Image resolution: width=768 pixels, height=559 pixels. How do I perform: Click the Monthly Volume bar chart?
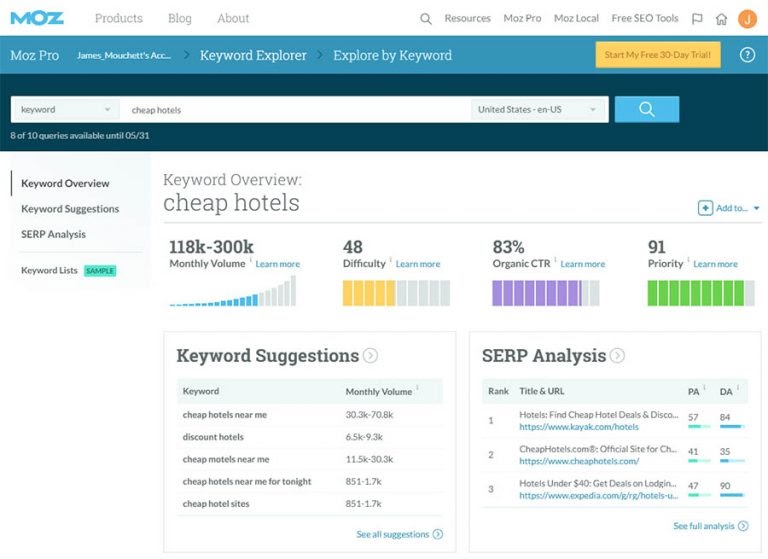click(x=233, y=291)
